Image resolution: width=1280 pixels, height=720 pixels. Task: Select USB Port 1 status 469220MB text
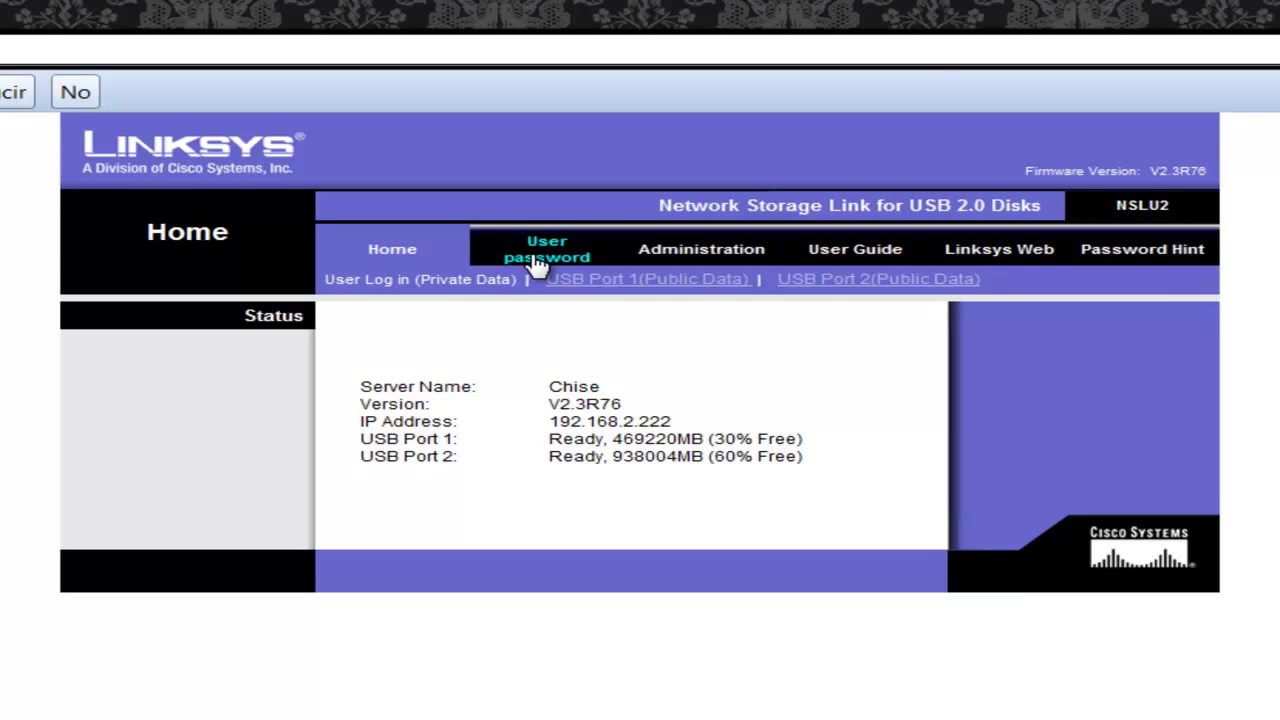click(x=675, y=439)
